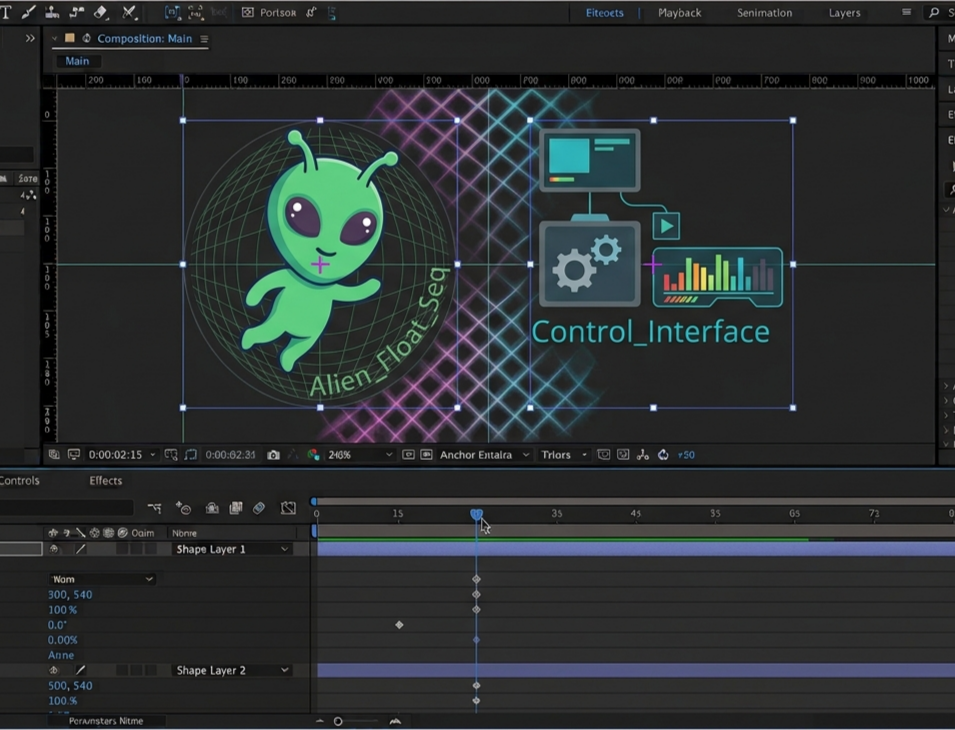Click the motion blur stacked icon
Screen dimensions: 955x730
[236, 507]
